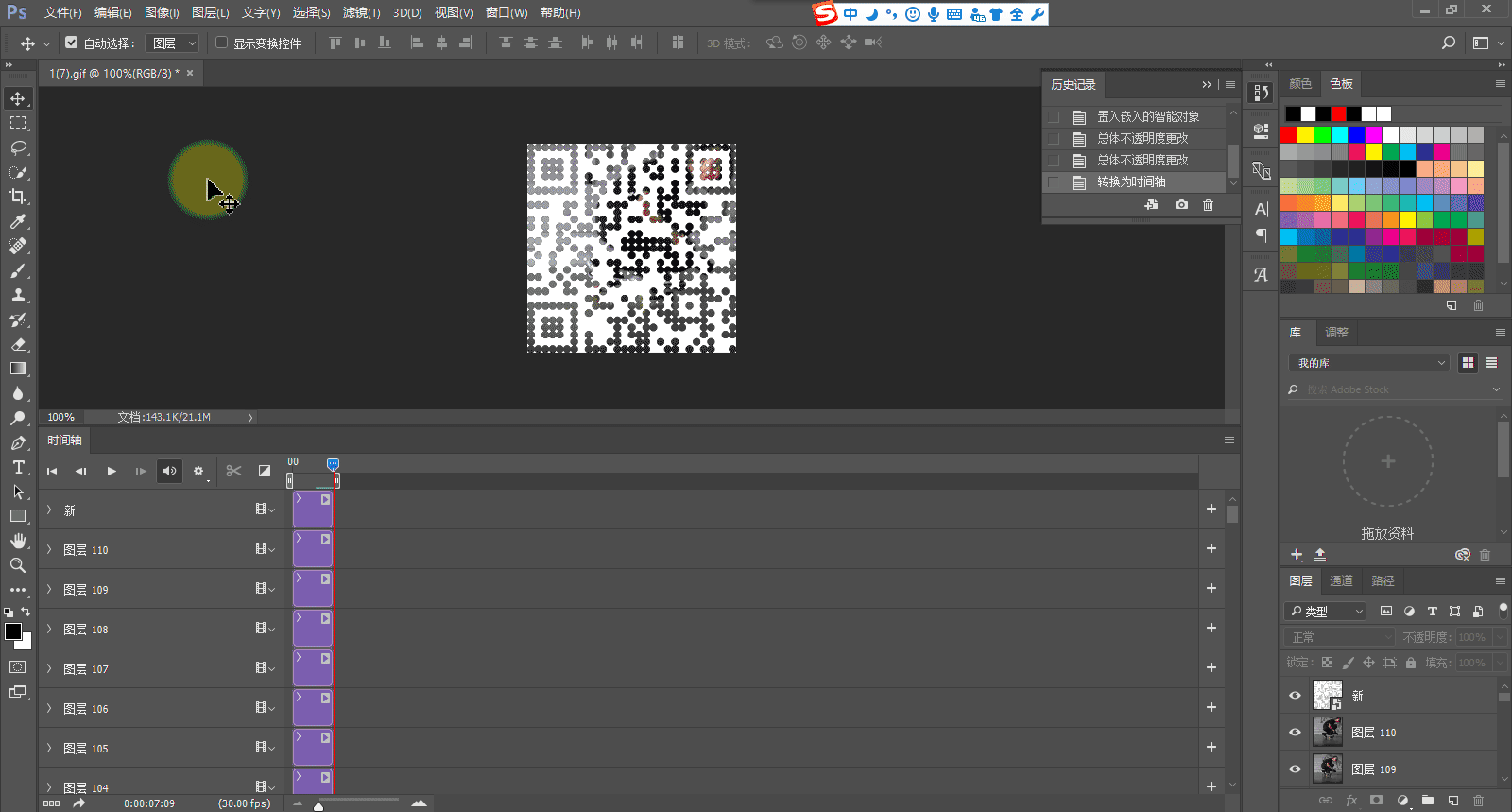The image size is (1512, 812).
Task: Select the Lasso tool
Action: click(x=18, y=147)
